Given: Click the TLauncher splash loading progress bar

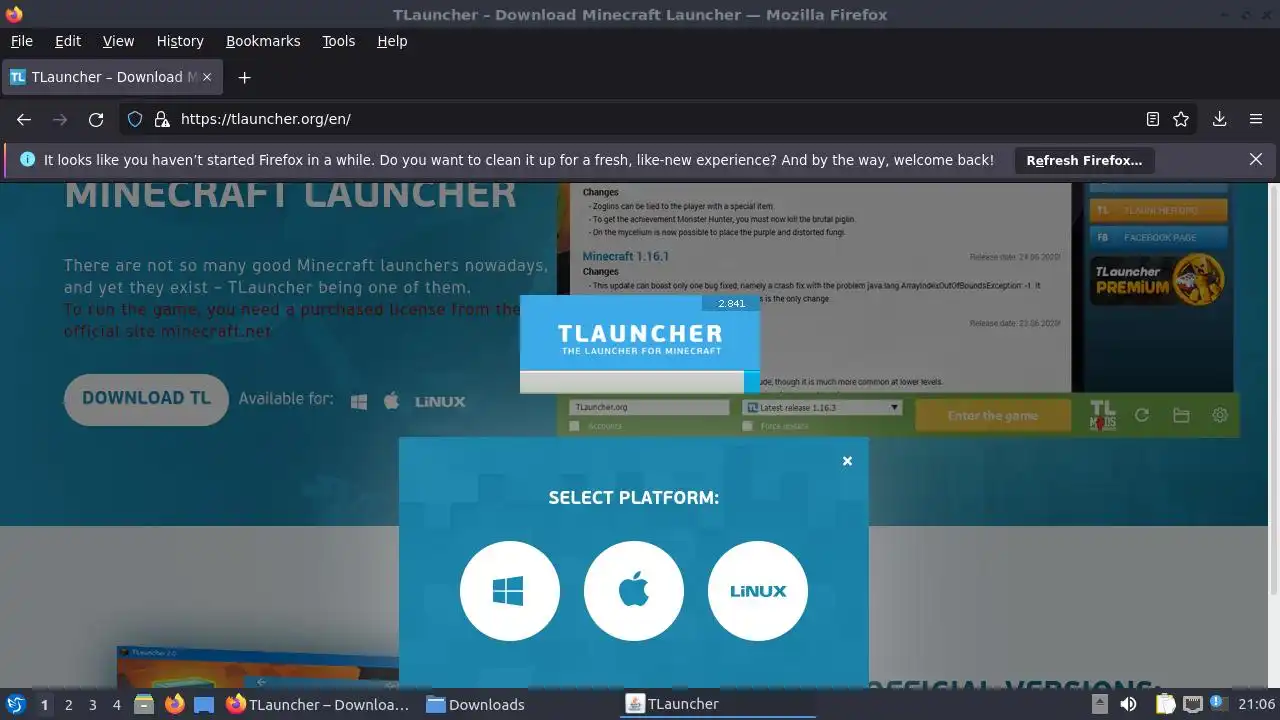Looking at the screenshot, I should click(x=640, y=382).
